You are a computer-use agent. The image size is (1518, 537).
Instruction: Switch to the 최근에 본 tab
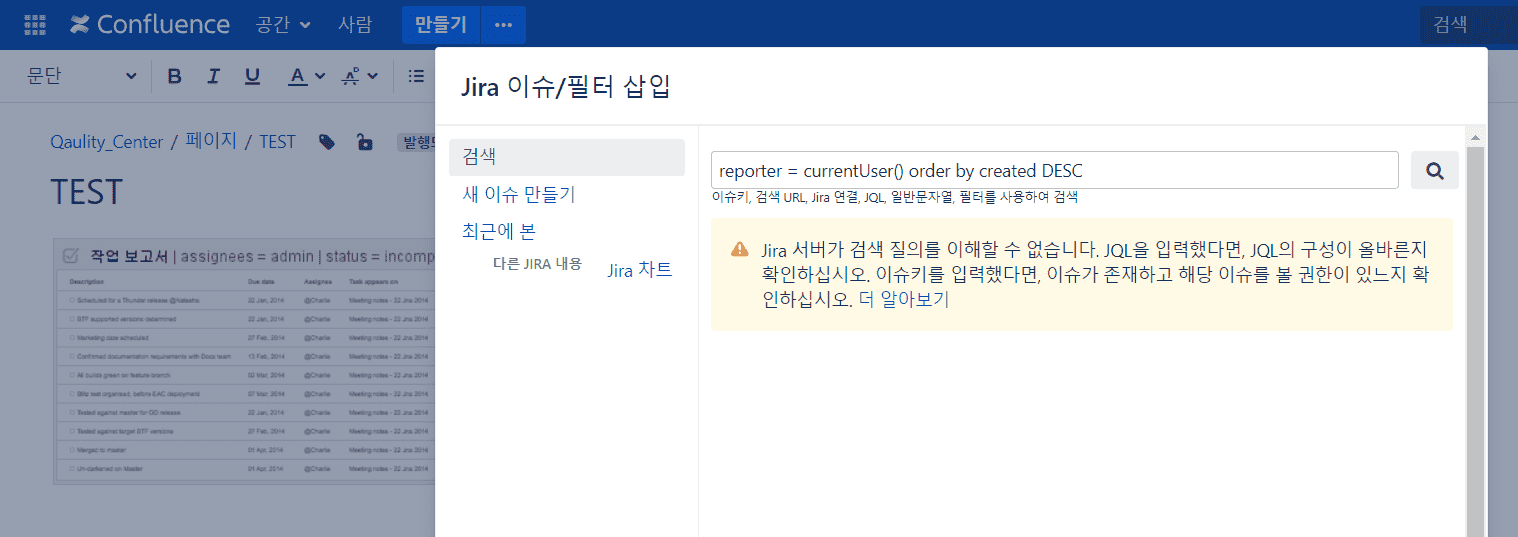pyautogui.click(x=499, y=231)
